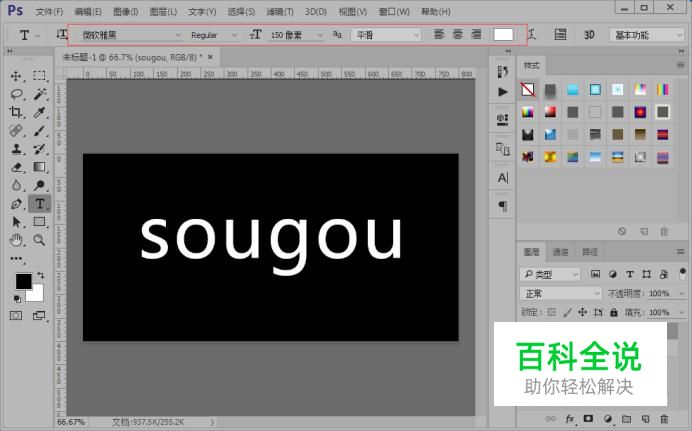Filter layers by type layers
692x431 pixels.
[x=630, y=274]
